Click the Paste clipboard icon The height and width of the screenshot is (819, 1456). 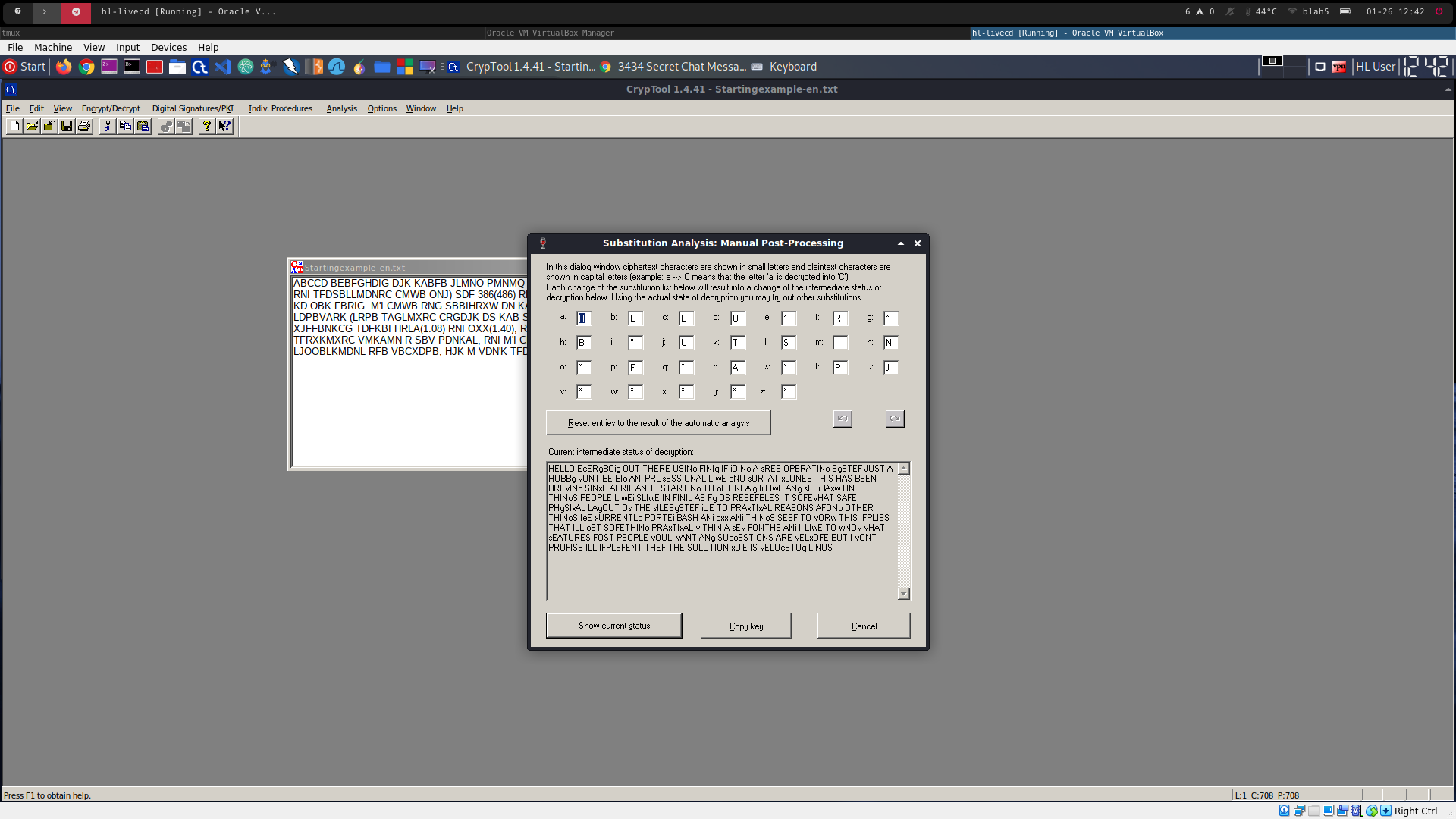tap(143, 127)
